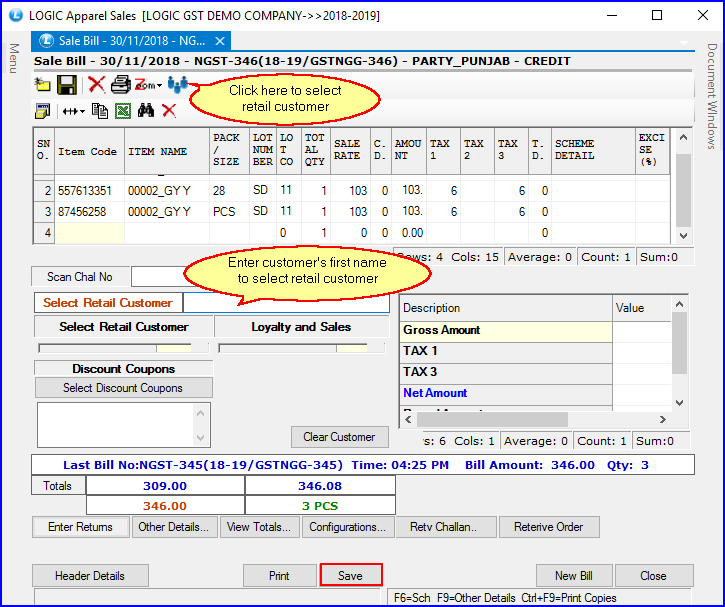Click the red X icon after the binoculars
This screenshot has width=725, height=607.
[x=169, y=110]
